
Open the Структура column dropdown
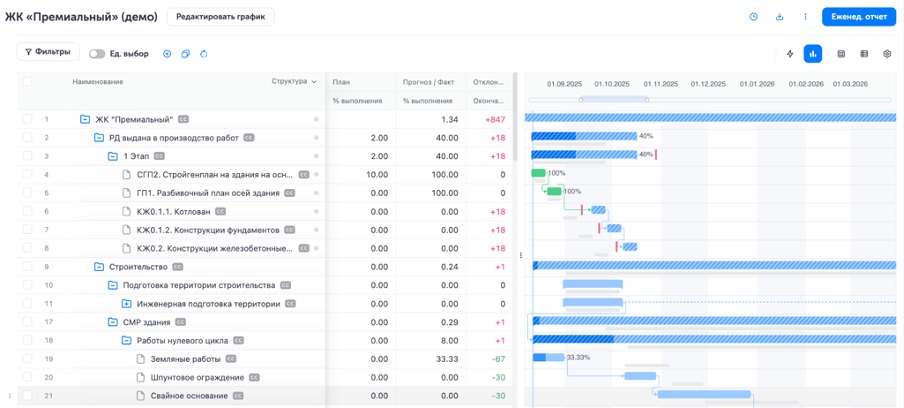313,82
